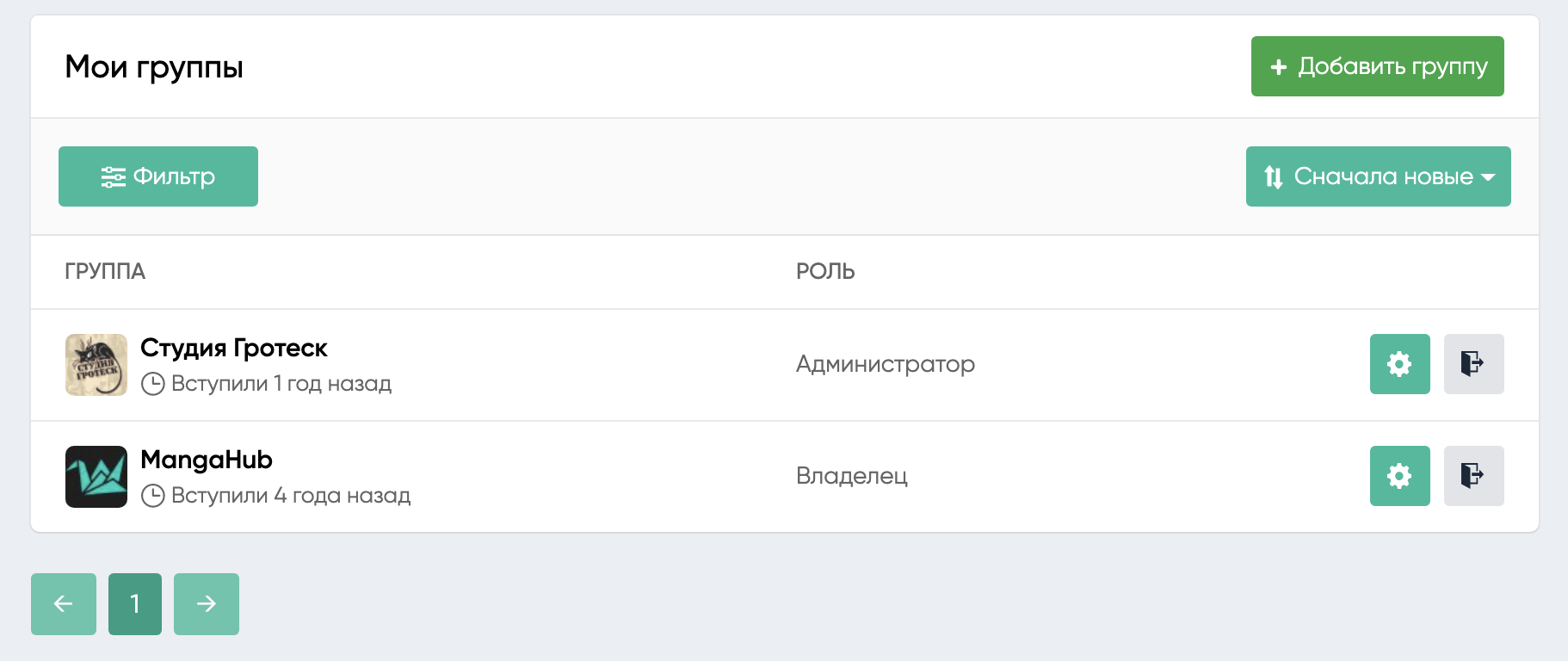Expand the Сначала новые sort dropdown
The height and width of the screenshot is (661, 1568).
[1378, 176]
